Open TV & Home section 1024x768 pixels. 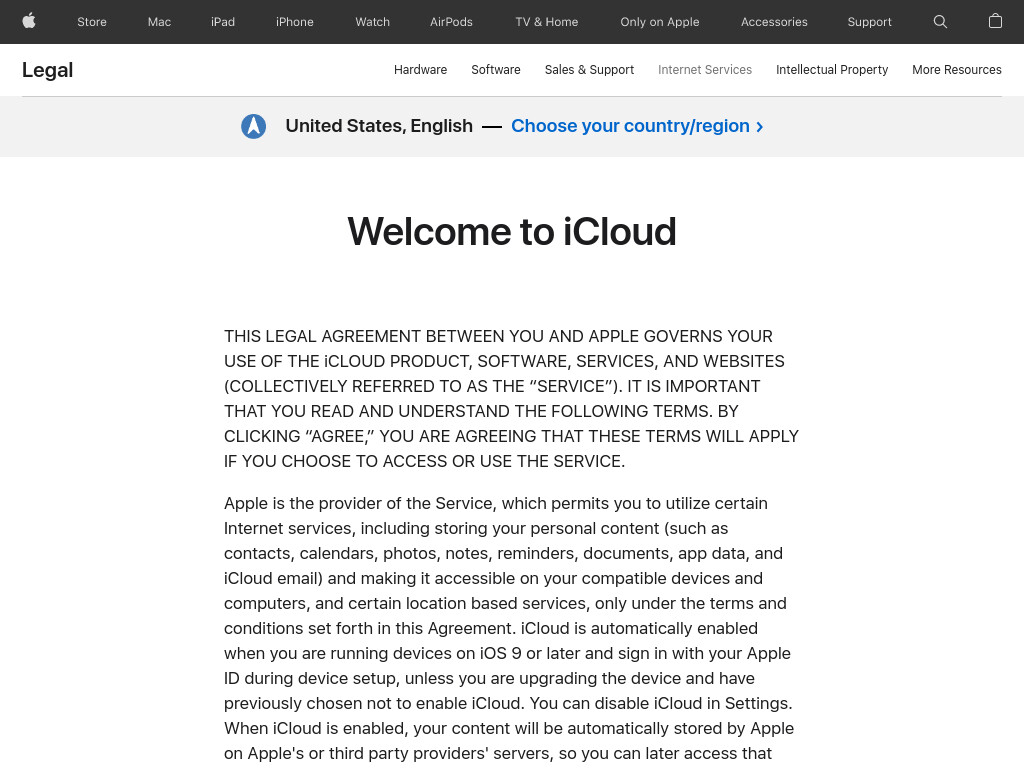pos(547,22)
